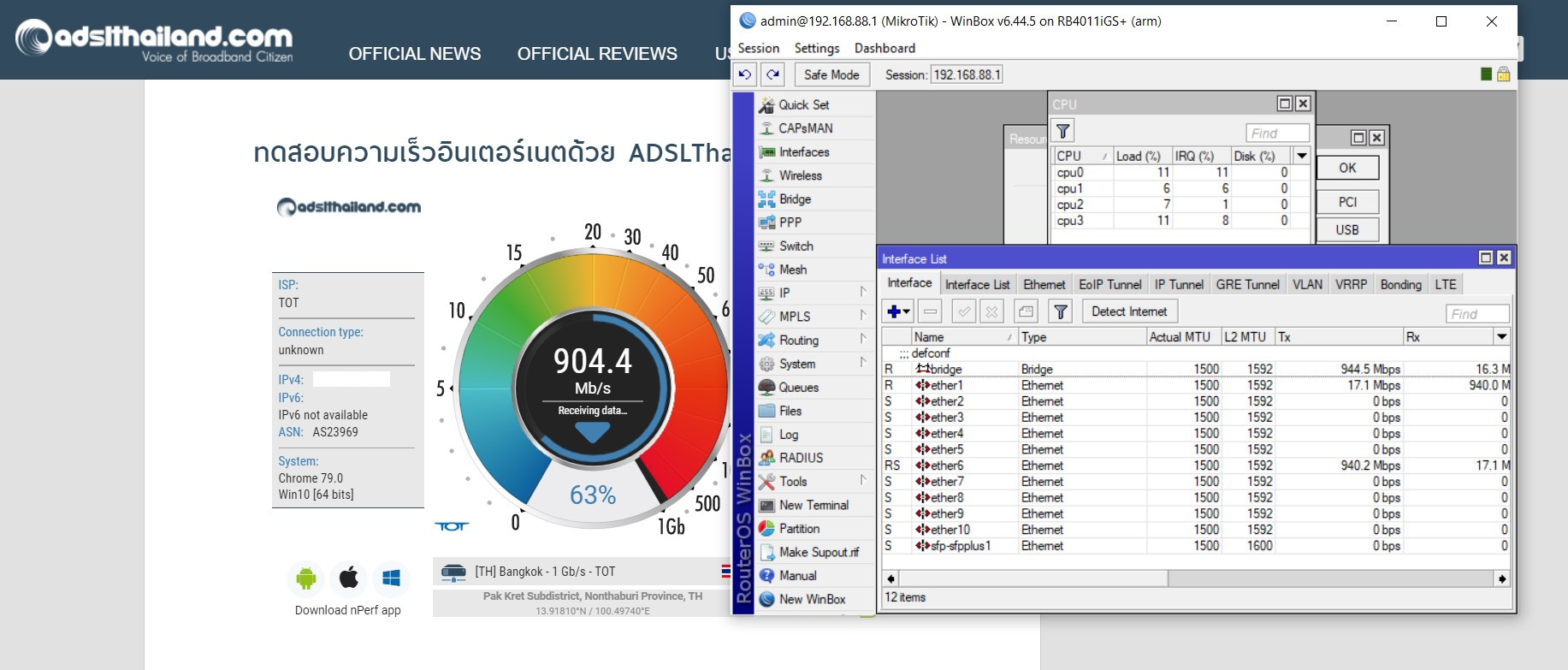Open New Terminal in WinBox
Image resolution: width=1568 pixels, height=670 pixels.
click(x=814, y=505)
